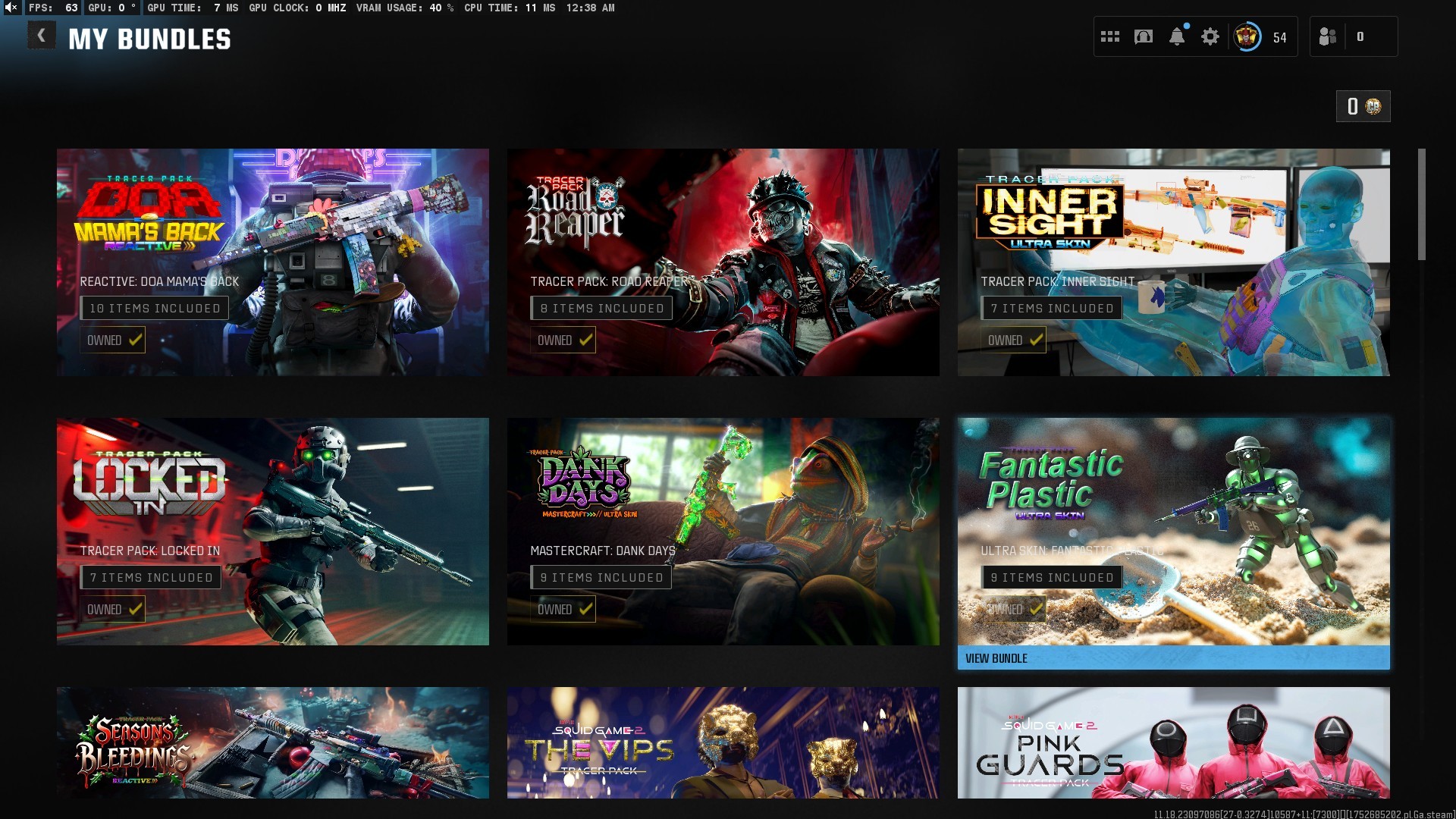Click 9 Items Included on Dank Days
This screenshot has width=1456, height=819.
tap(601, 577)
